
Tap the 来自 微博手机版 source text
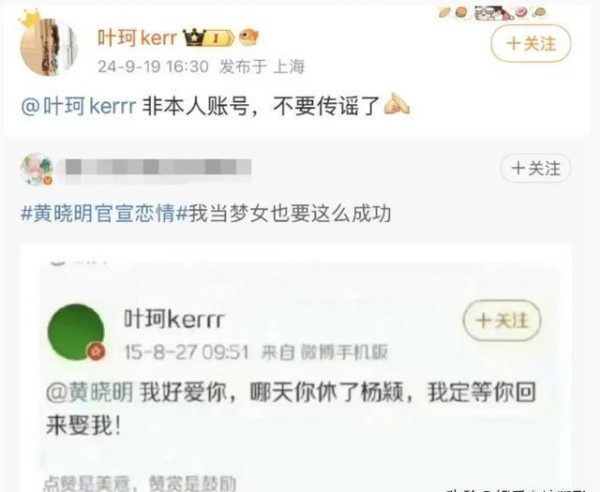[324, 352]
